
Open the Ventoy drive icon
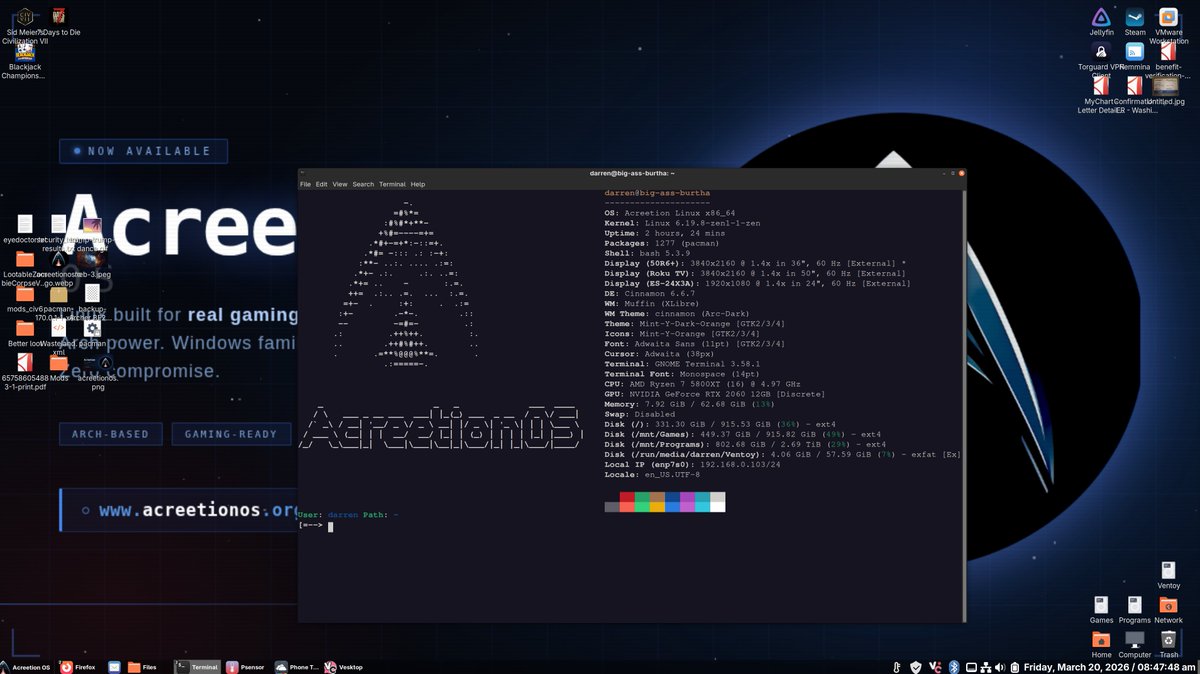tap(1168, 571)
